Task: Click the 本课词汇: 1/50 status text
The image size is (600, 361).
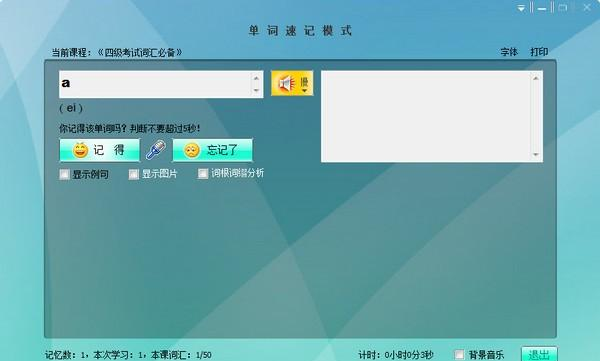Action: point(181,355)
